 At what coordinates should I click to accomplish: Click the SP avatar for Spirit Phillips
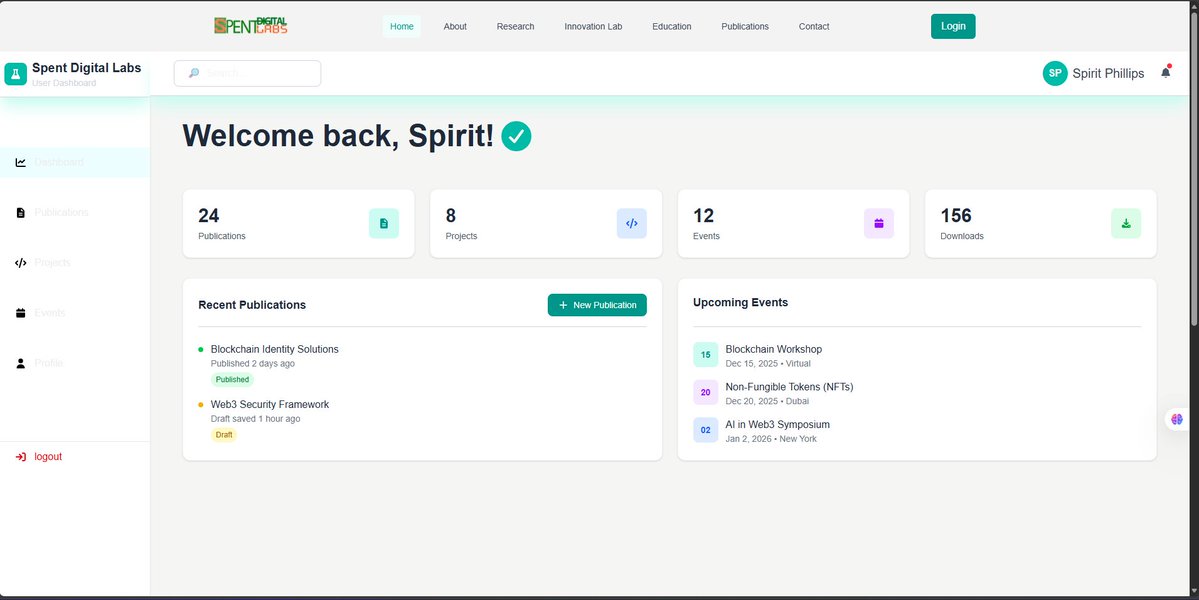pyautogui.click(x=1054, y=73)
